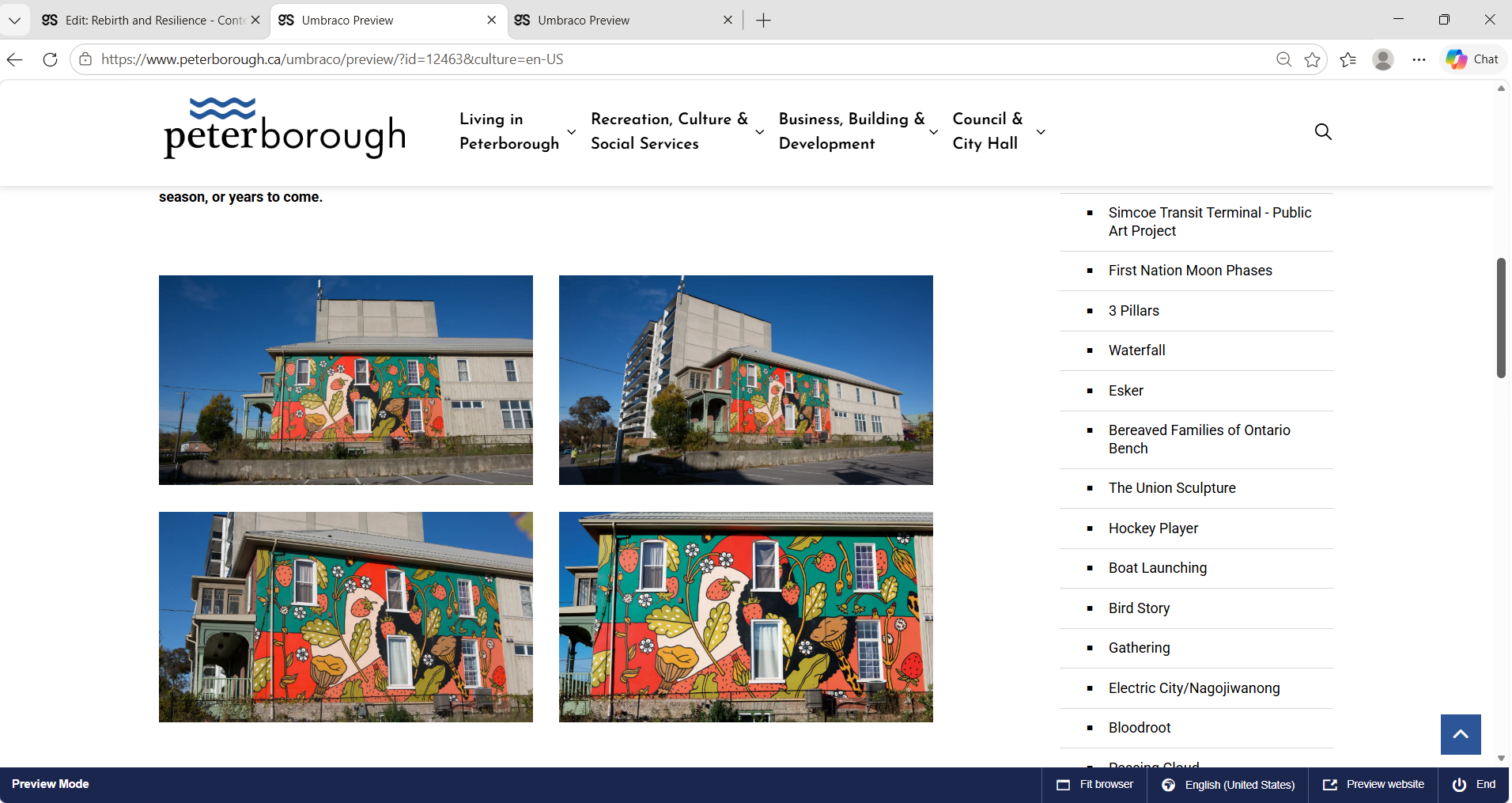The width and height of the screenshot is (1512, 803).
Task: Click the site information lock icon
Action: click(85, 59)
